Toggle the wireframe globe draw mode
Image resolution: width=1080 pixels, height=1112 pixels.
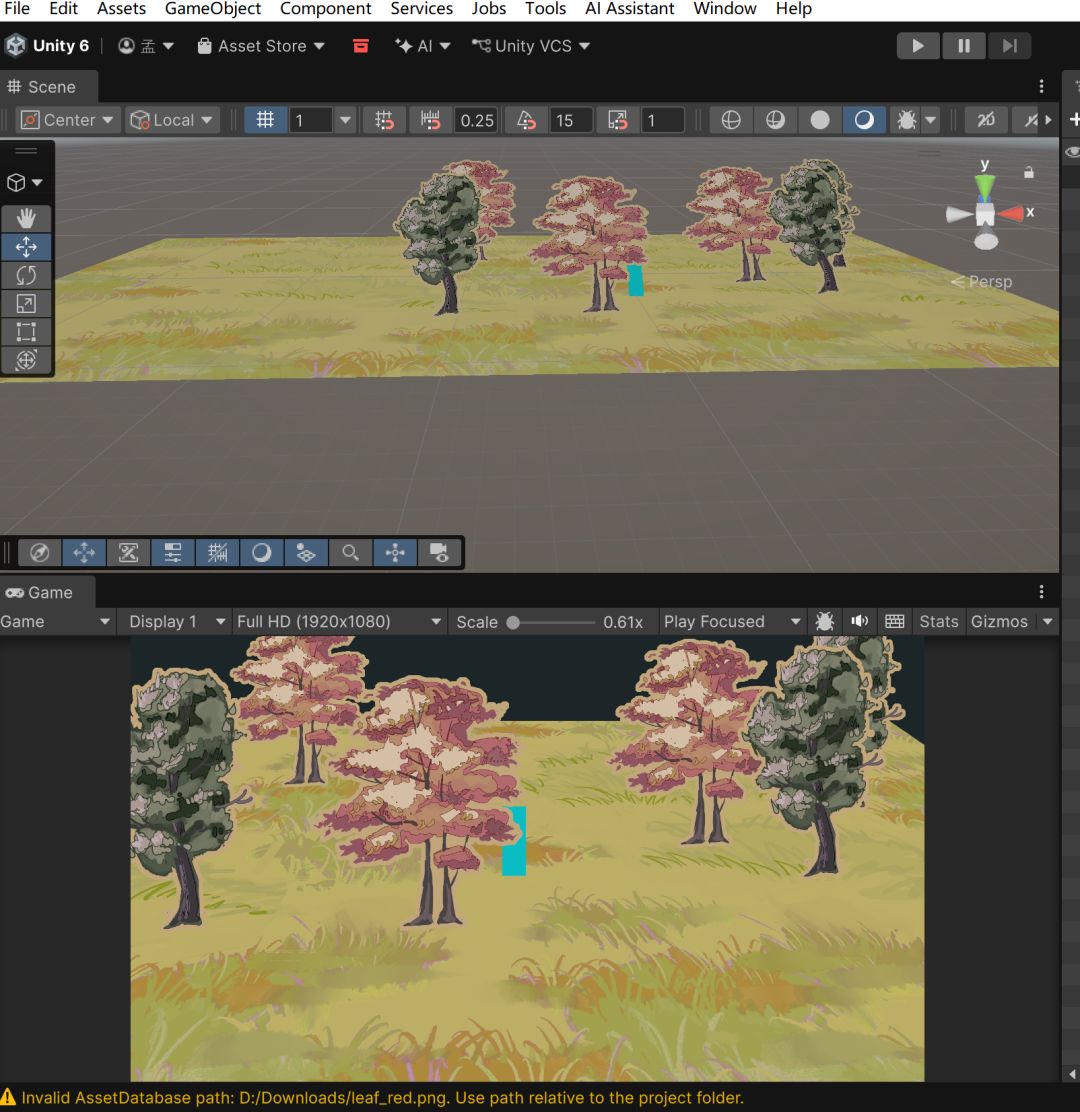point(731,120)
